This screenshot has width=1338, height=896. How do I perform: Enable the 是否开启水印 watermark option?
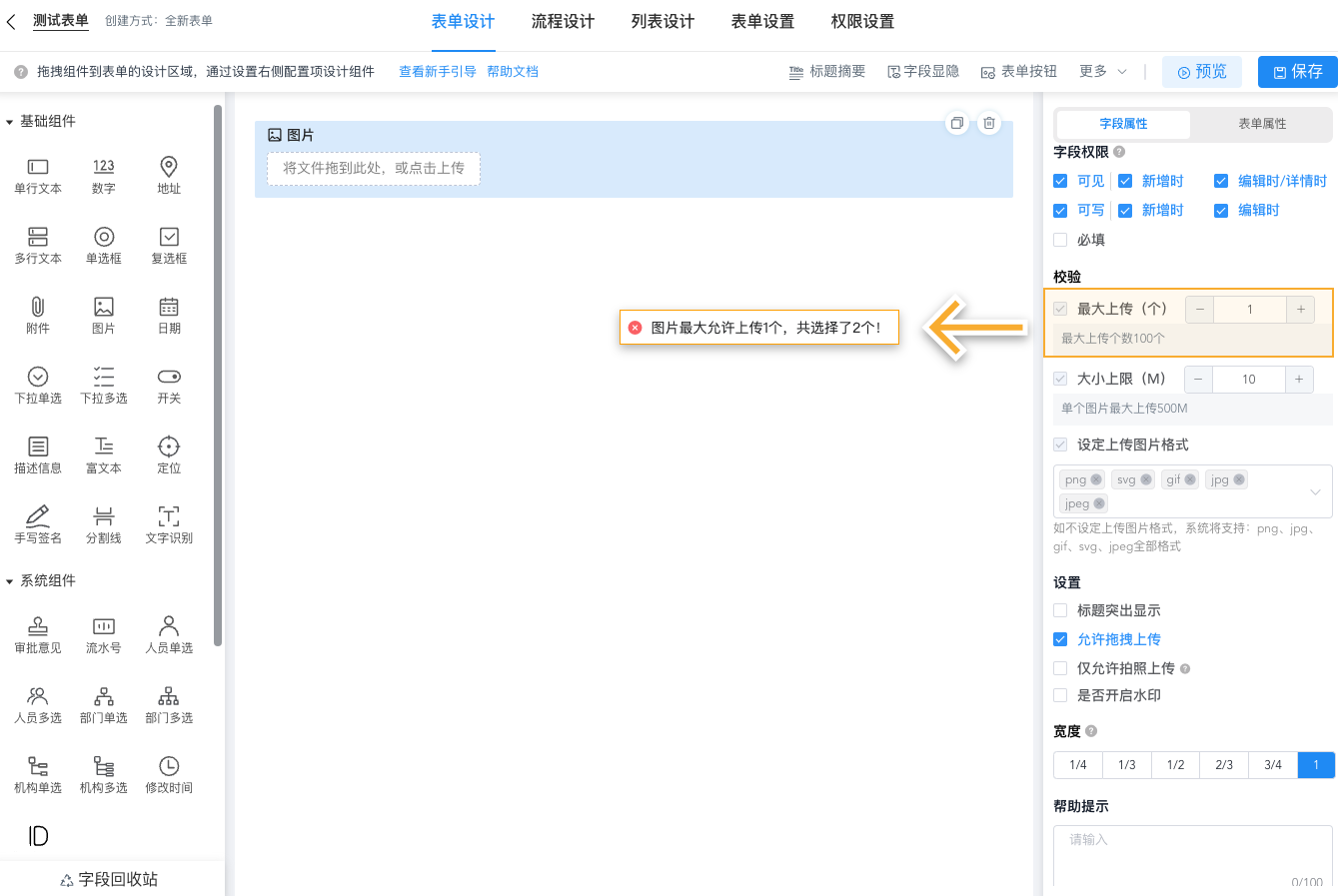pyautogui.click(x=1059, y=695)
